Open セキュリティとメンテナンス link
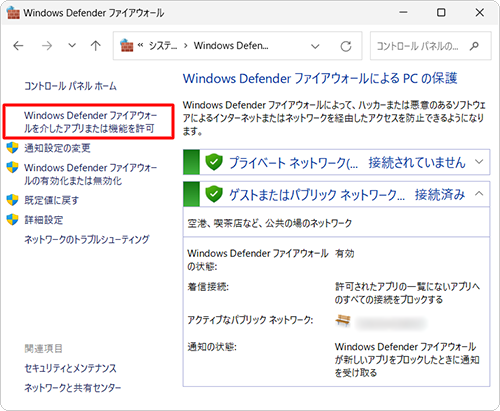This screenshot has height=411, width=500. click(x=70, y=368)
